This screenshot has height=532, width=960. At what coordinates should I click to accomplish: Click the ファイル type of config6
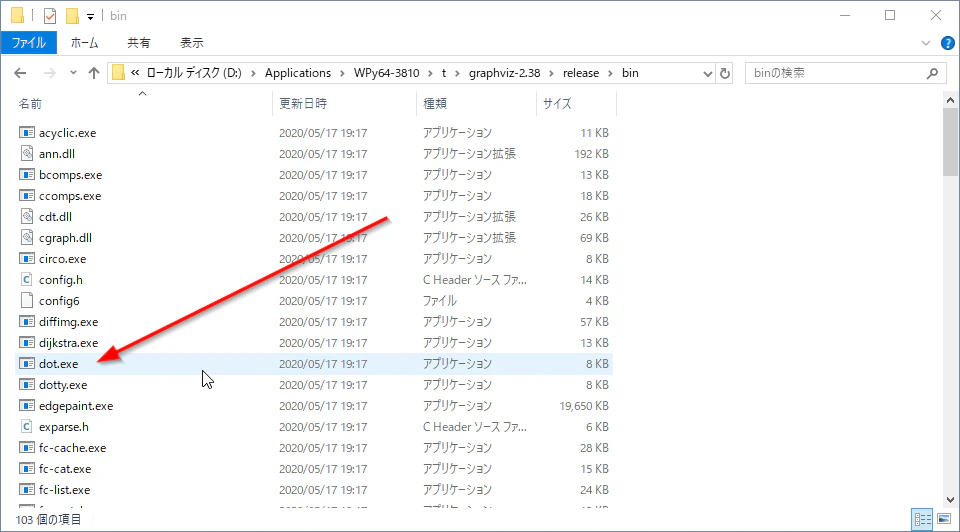pos(440,301)
